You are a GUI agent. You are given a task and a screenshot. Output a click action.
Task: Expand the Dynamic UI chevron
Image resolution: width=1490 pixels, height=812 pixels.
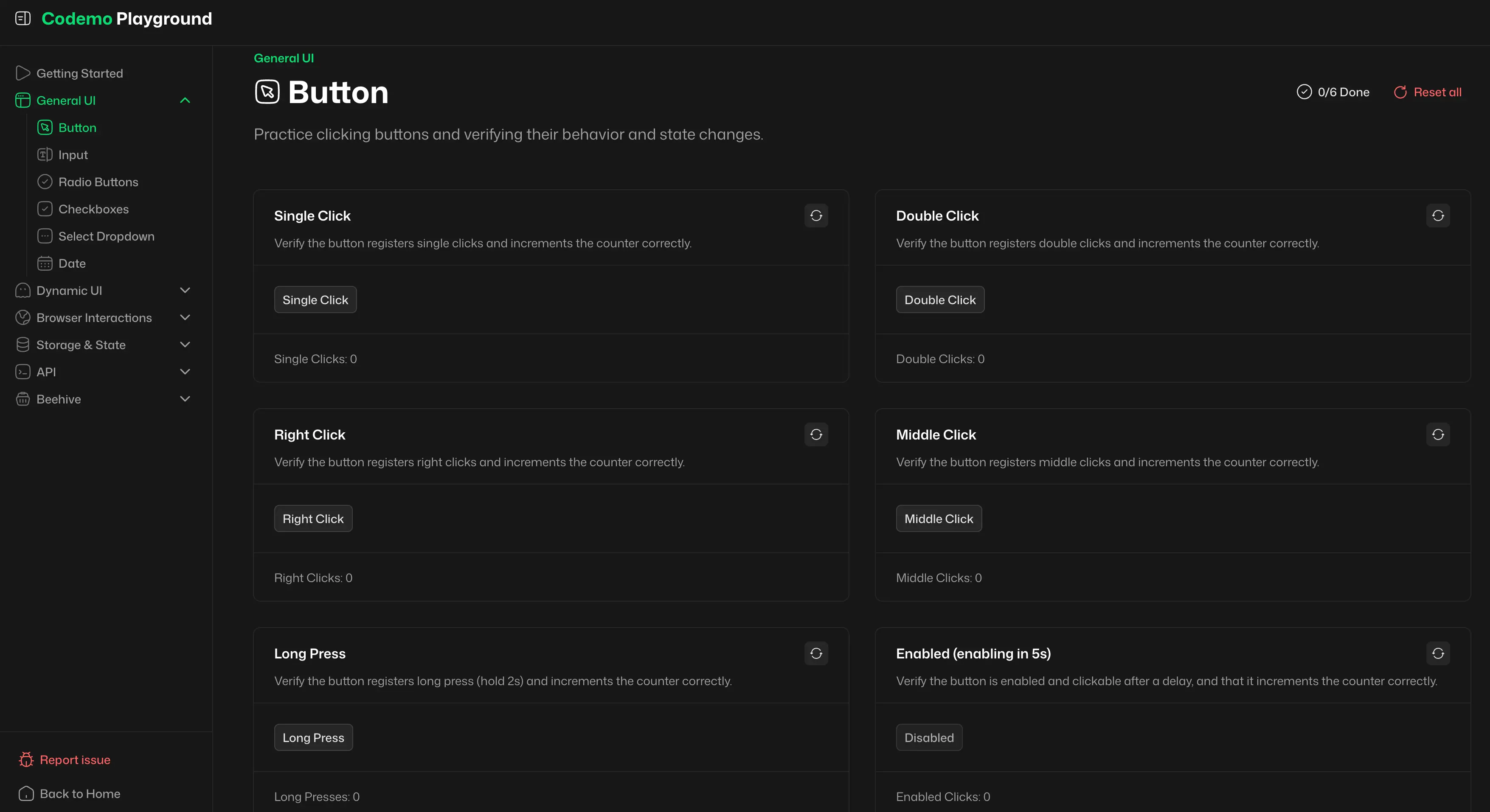[x=185, y=291]
